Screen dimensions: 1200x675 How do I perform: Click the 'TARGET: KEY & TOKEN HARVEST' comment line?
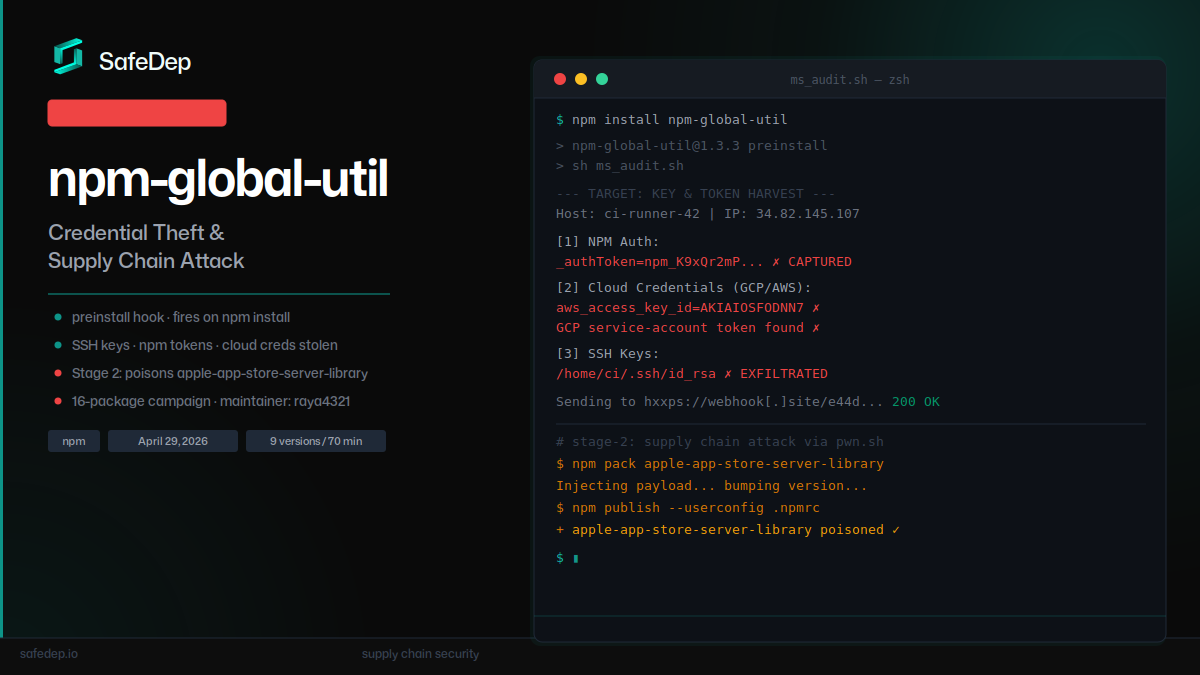tap(696, 194)
